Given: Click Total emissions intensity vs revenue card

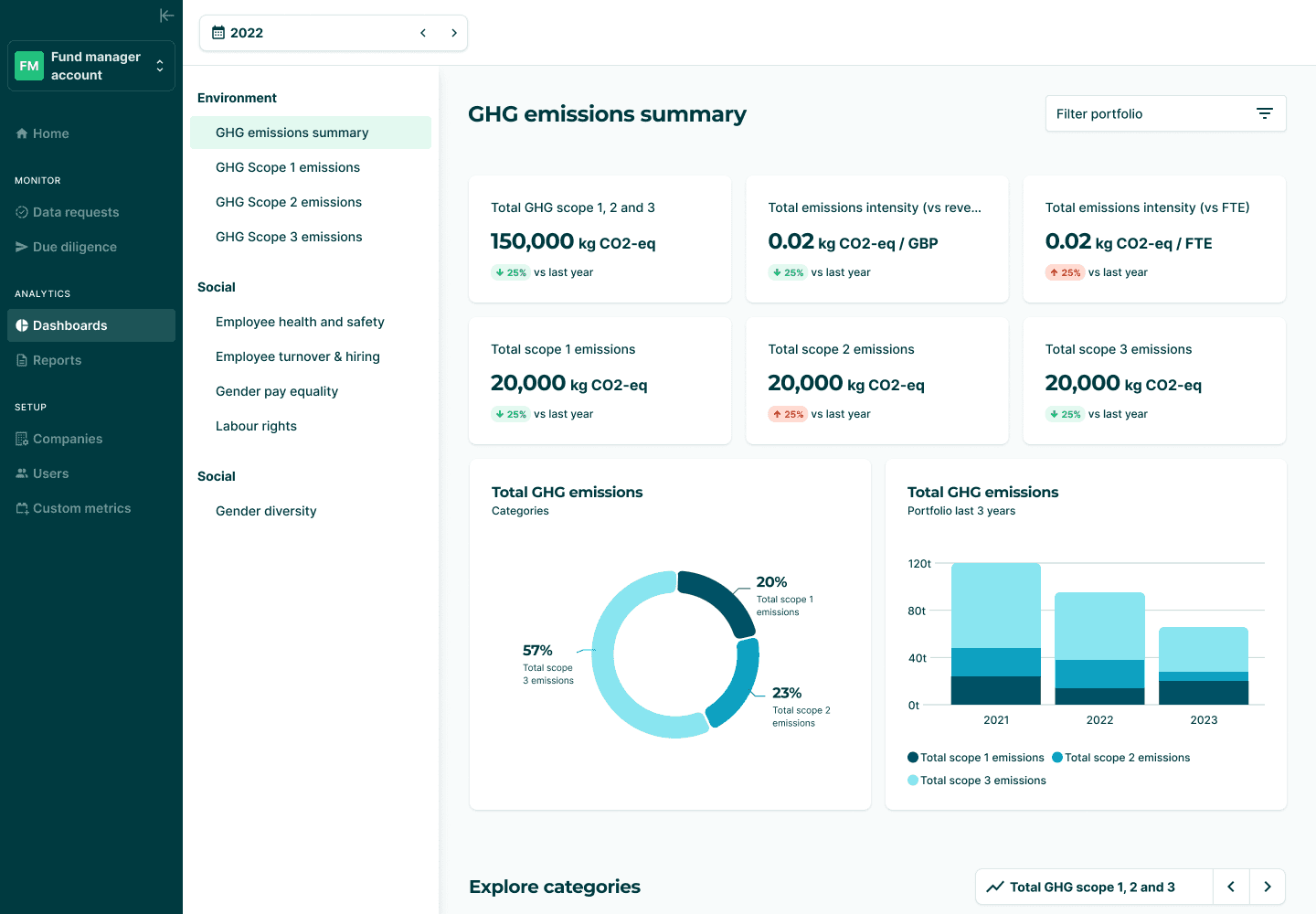Looking at the screenshot, I should coord(877,239).
